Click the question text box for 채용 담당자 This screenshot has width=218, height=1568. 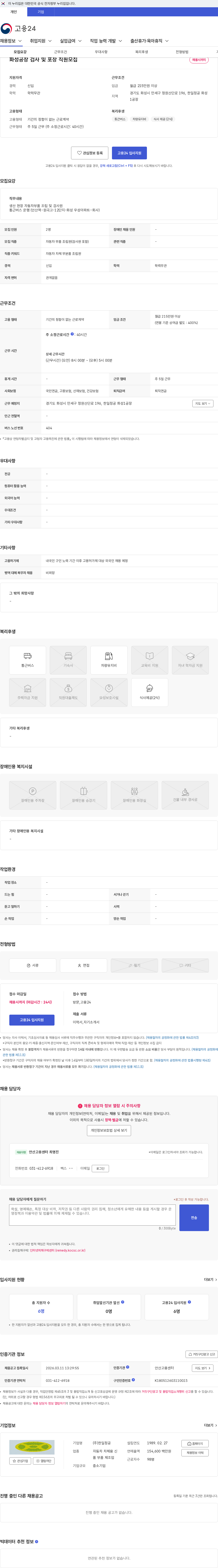(x=92, y=1215)
